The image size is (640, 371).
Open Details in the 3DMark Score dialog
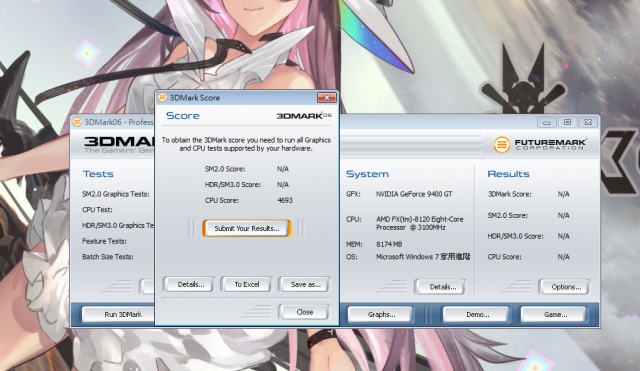coord(189,284)
